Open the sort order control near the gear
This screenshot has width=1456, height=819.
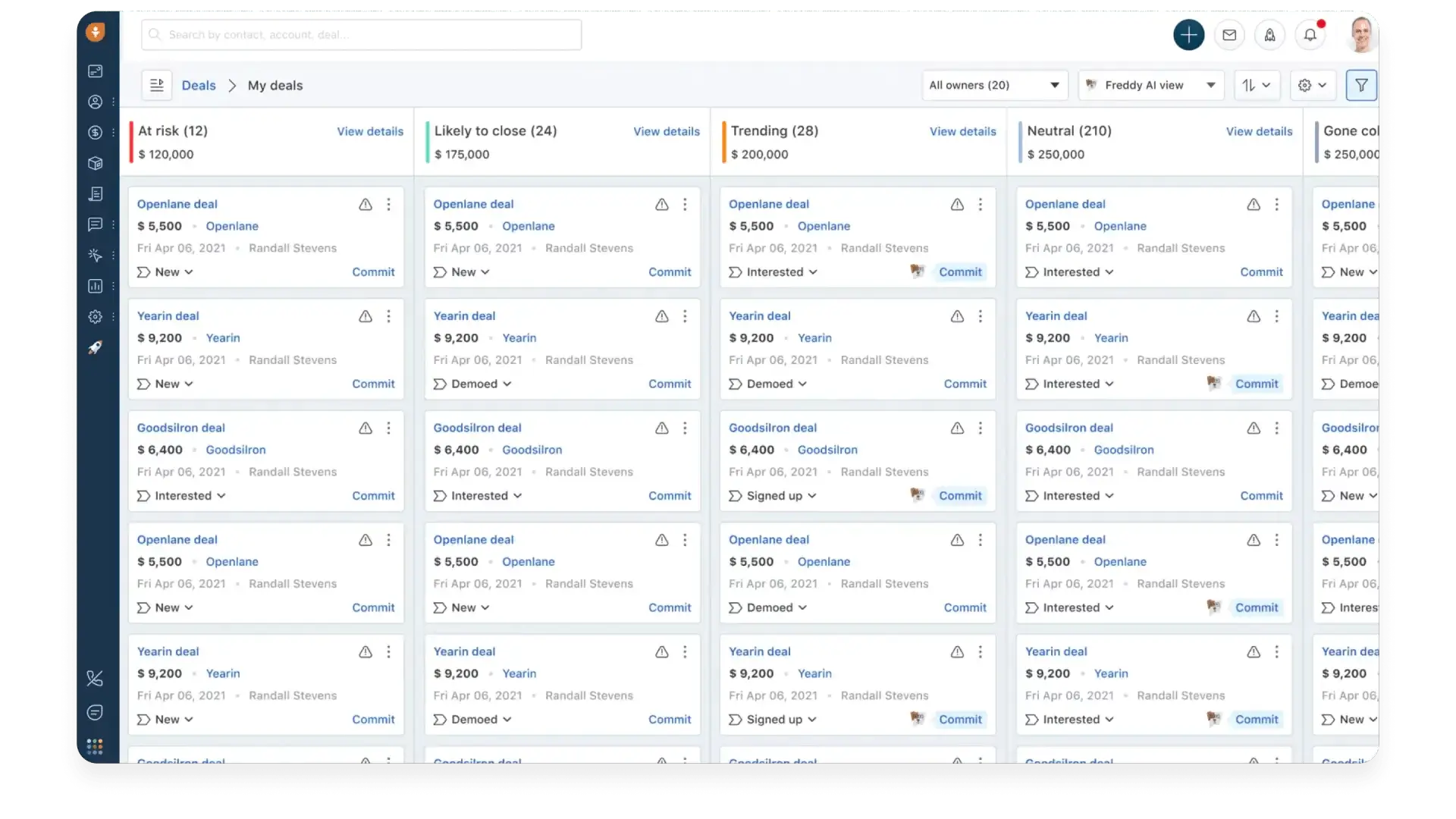[x=1257, y=85]
